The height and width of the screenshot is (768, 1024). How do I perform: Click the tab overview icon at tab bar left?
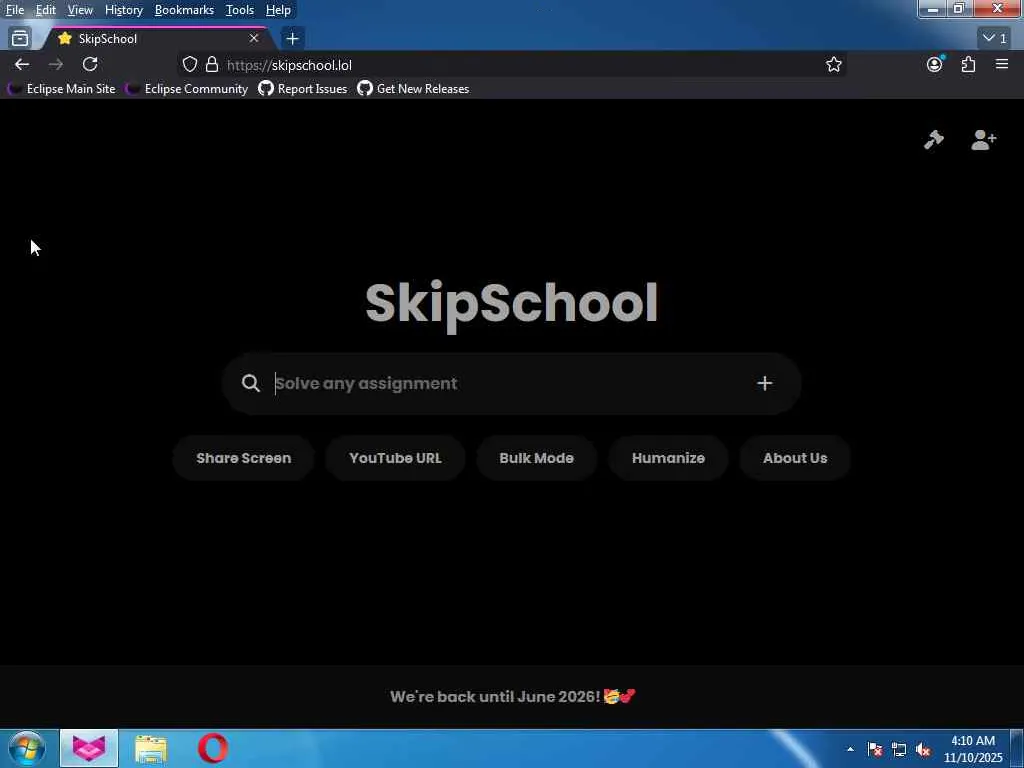[x=20, y=39]
